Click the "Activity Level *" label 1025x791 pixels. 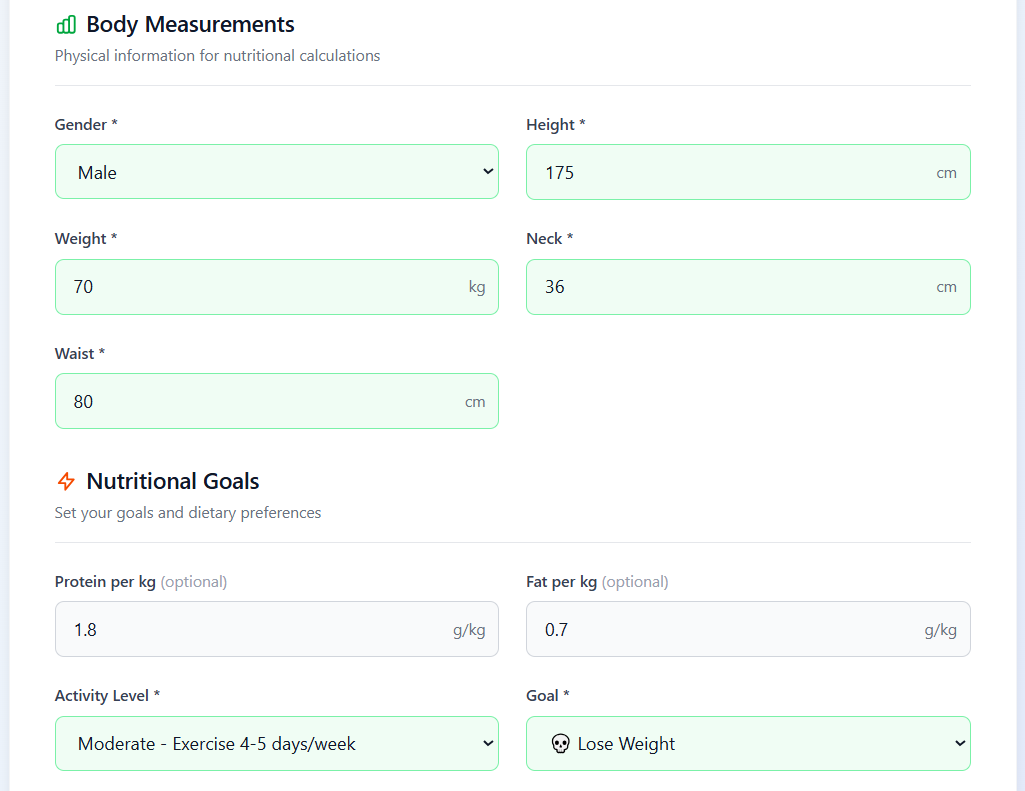tap(108, 696)
